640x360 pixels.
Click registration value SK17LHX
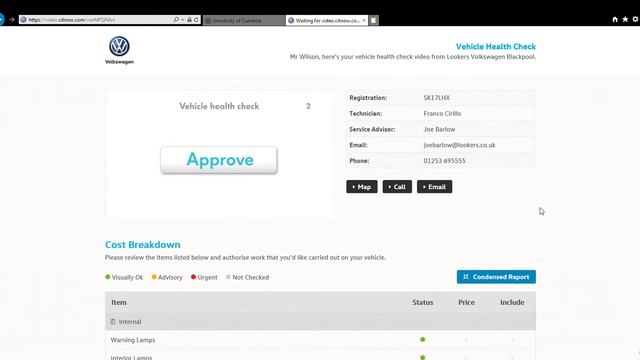pyautogui.click(x=436, y=98)
